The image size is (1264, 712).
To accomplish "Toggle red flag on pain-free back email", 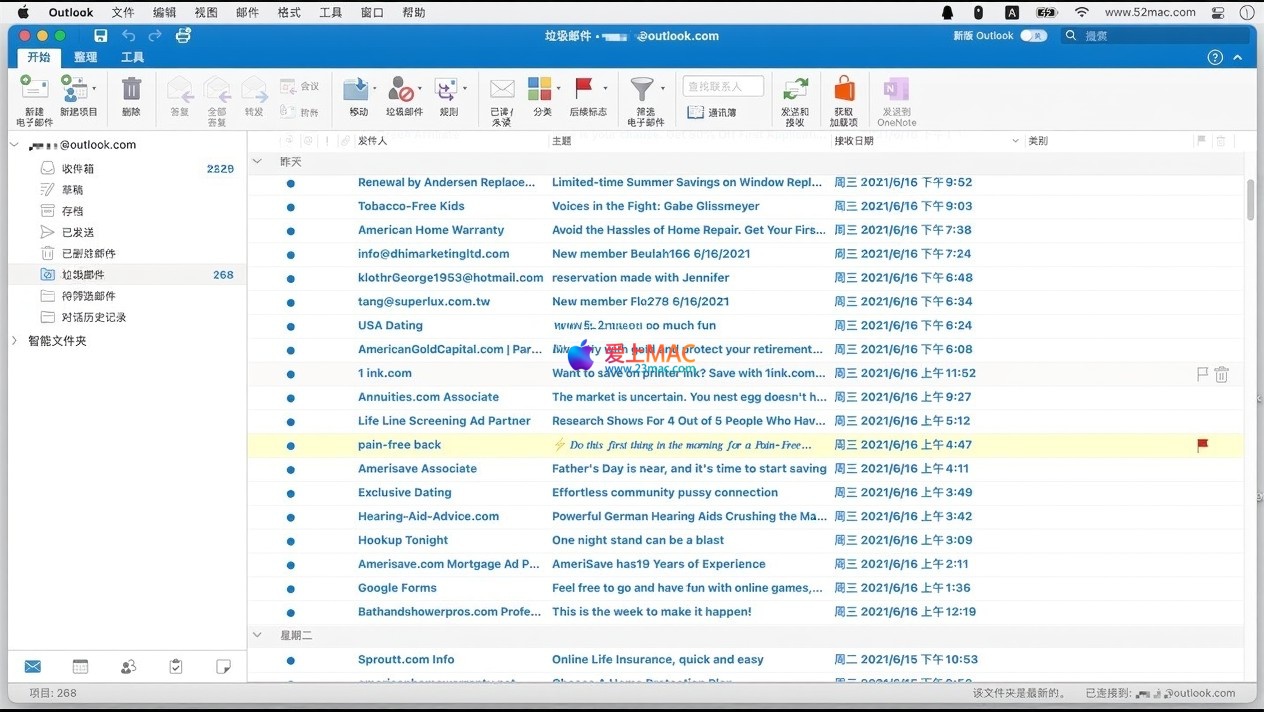I will point(1202,445).
